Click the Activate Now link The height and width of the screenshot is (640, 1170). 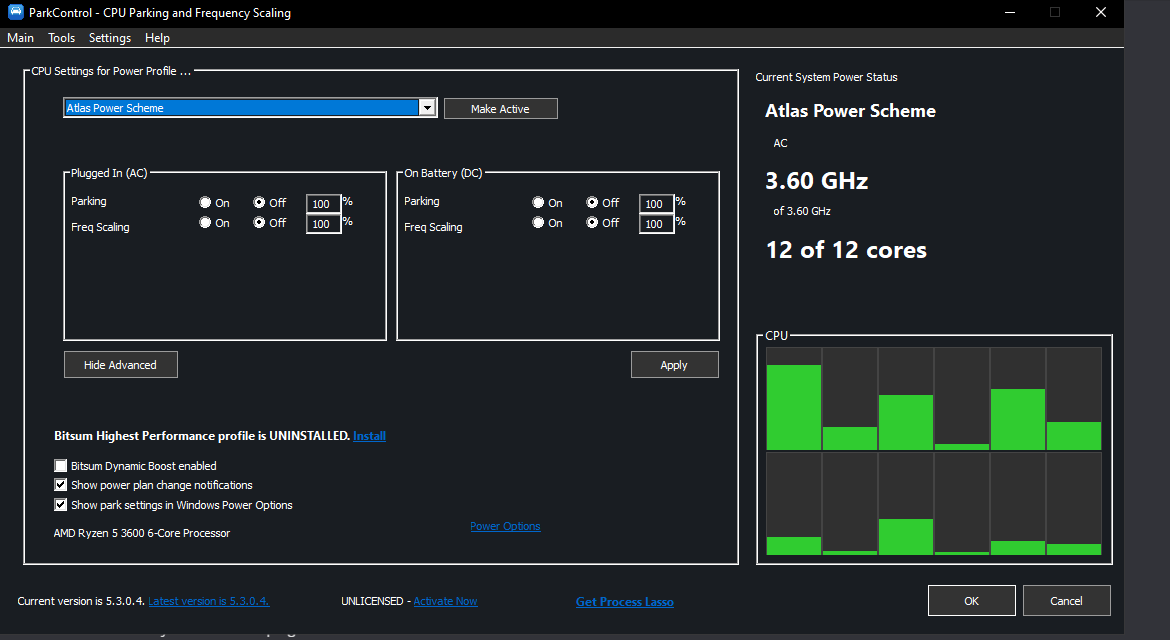(445, 601)
